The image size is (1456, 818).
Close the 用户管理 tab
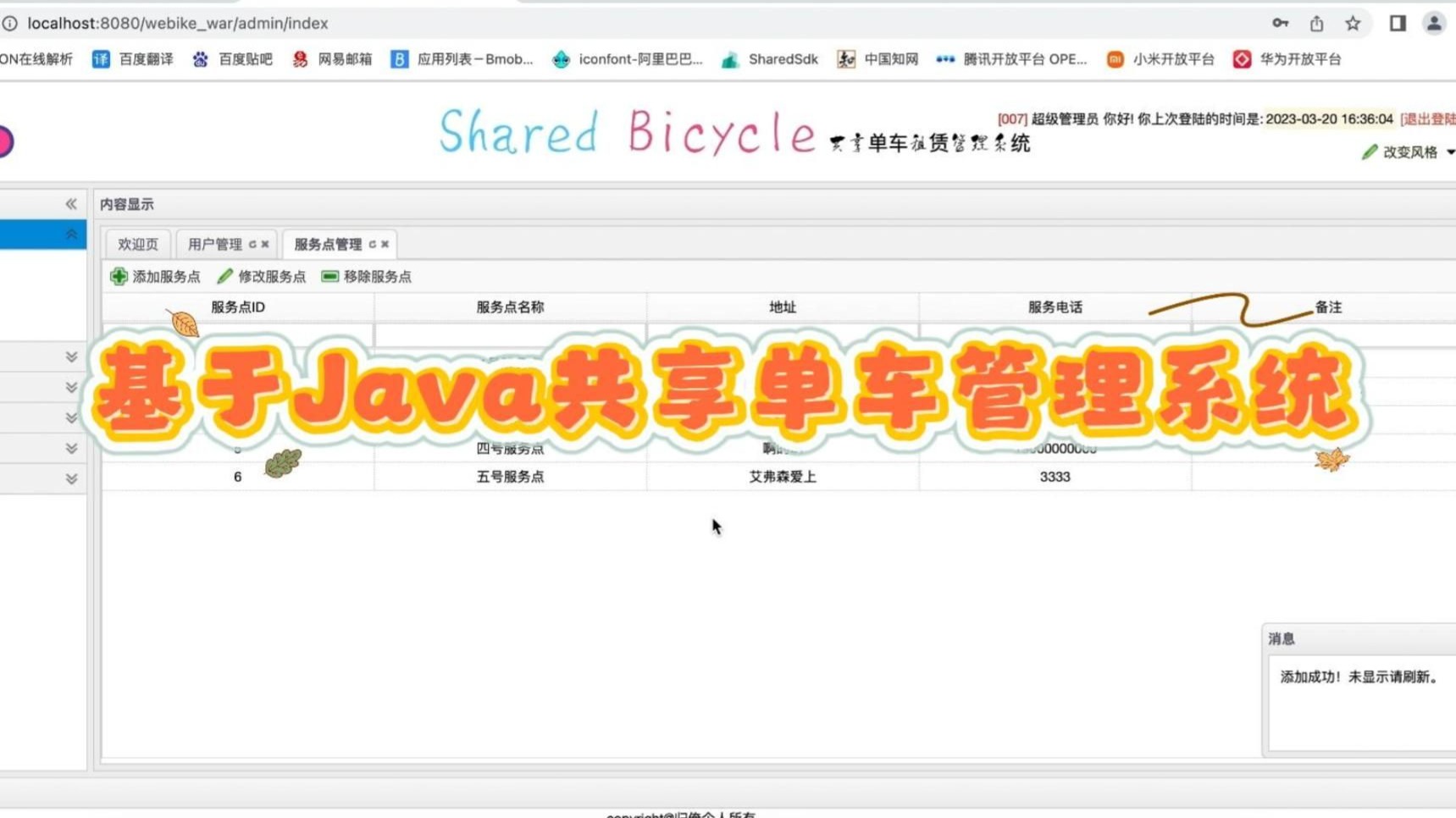click(x=265, y=244)
